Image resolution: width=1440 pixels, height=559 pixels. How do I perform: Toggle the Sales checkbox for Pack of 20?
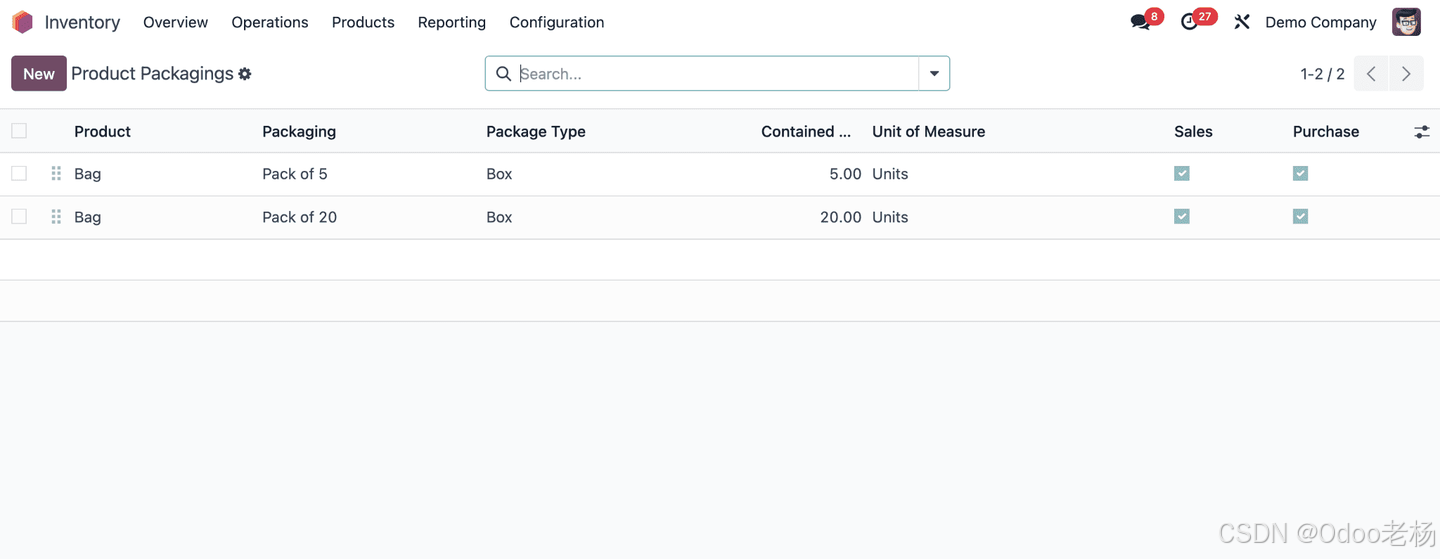1182,217
